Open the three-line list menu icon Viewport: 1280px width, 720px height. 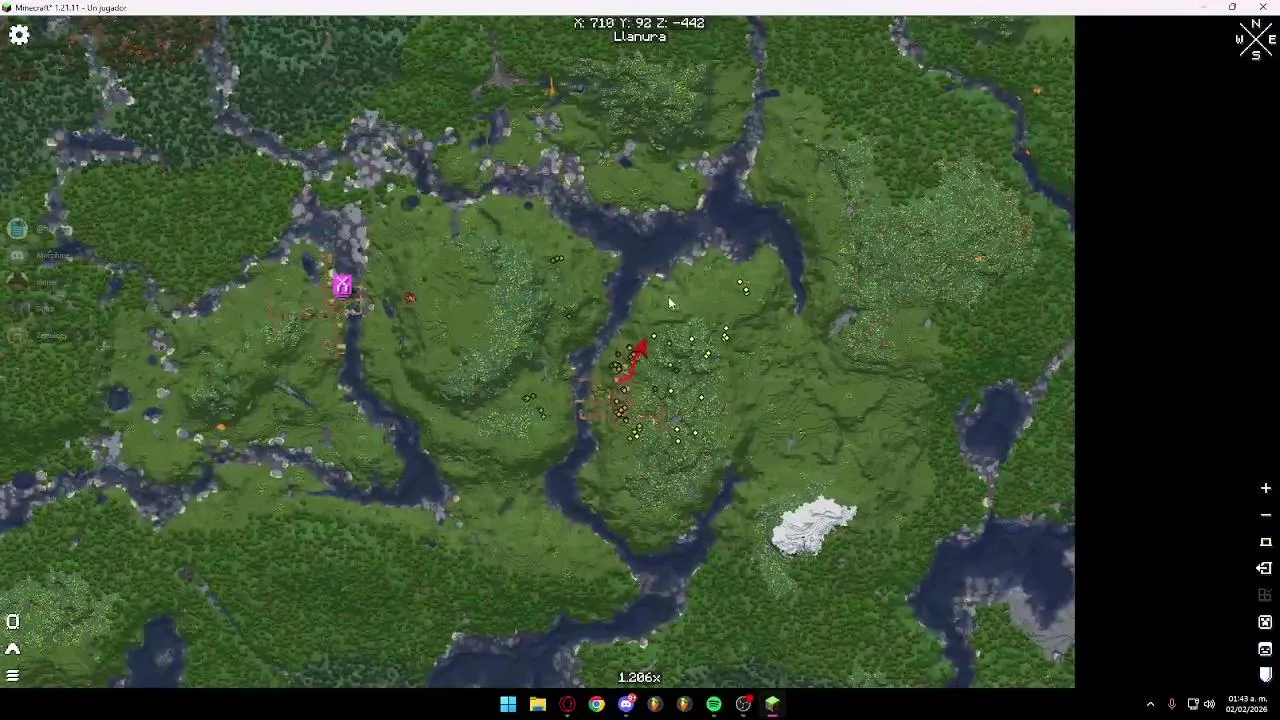click(13, 676)
